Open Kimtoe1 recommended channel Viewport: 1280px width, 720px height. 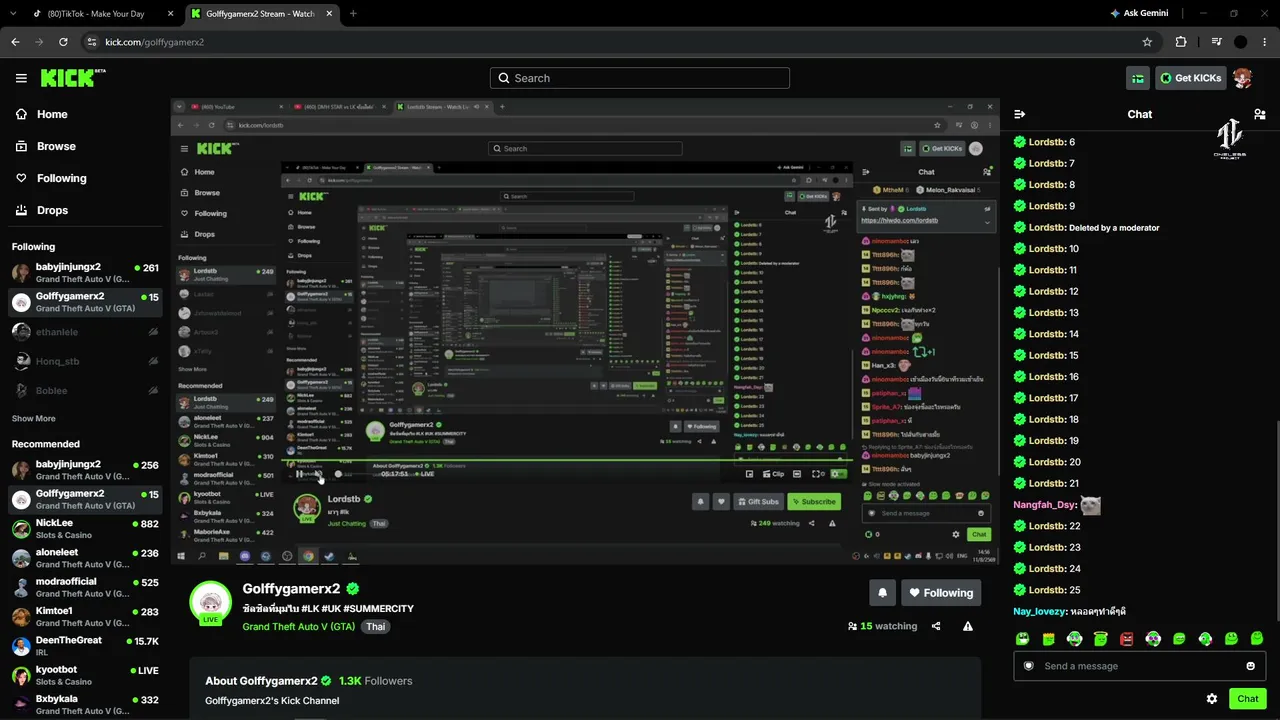[x=85, y=617]
